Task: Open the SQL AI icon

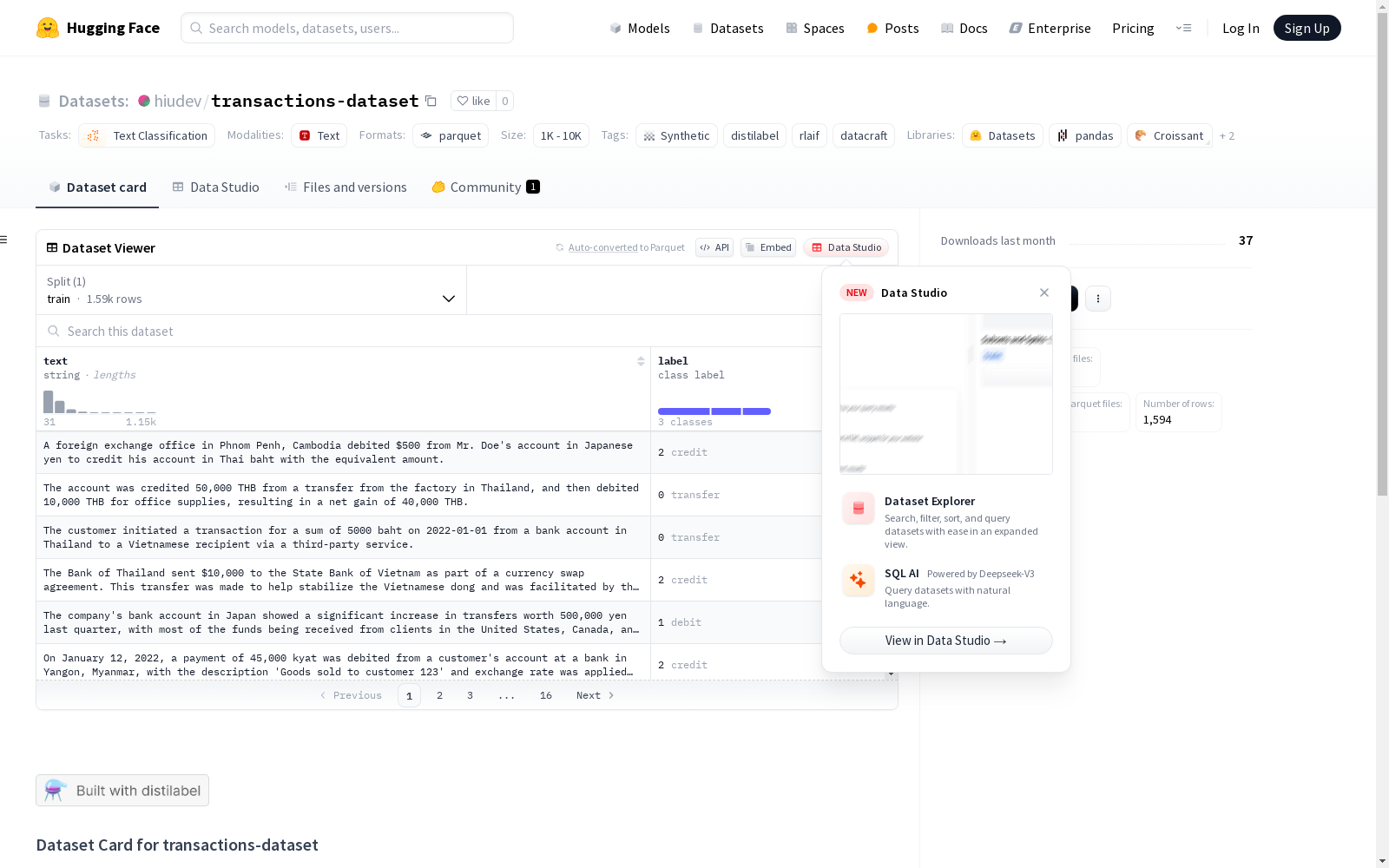Action: (x=859, y=580)
